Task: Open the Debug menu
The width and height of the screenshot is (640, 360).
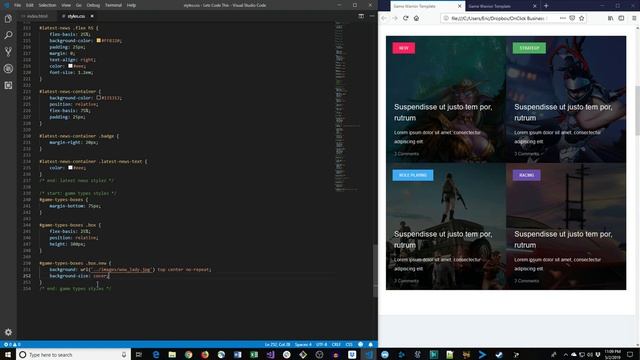Action: pyautogui.click(x=93, y=5)
